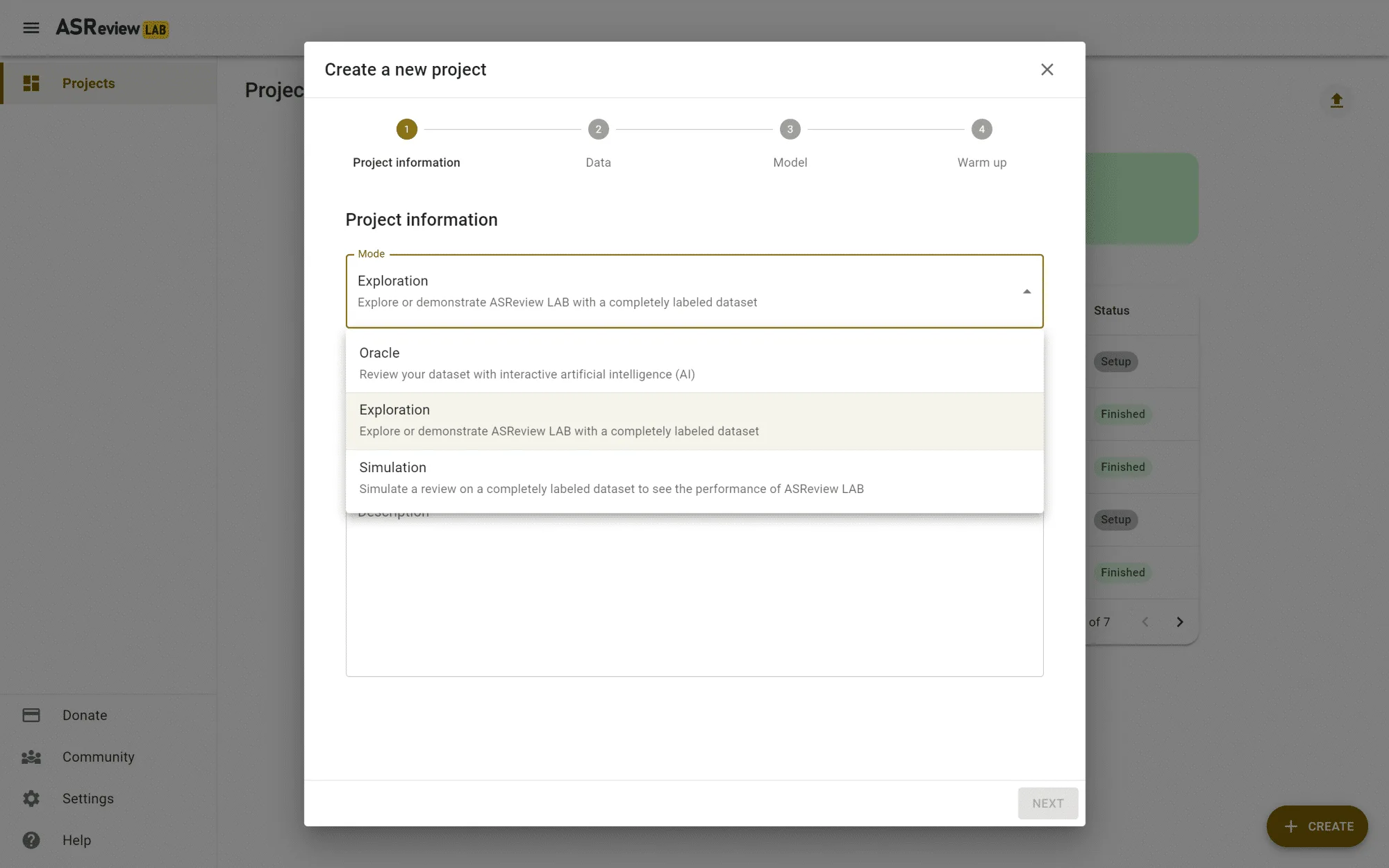Close the Create a new project dialog
1389x868 pixels.
click(1047, 69)
